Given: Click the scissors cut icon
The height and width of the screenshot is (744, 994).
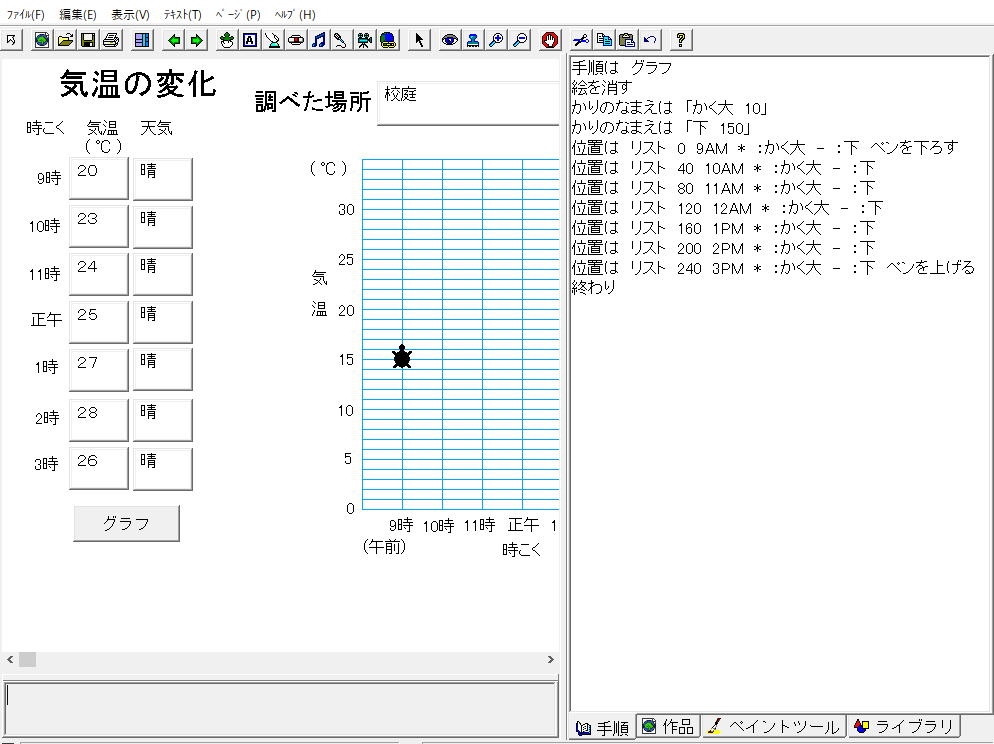Looking at the screenshot, I should click(580, 40).
